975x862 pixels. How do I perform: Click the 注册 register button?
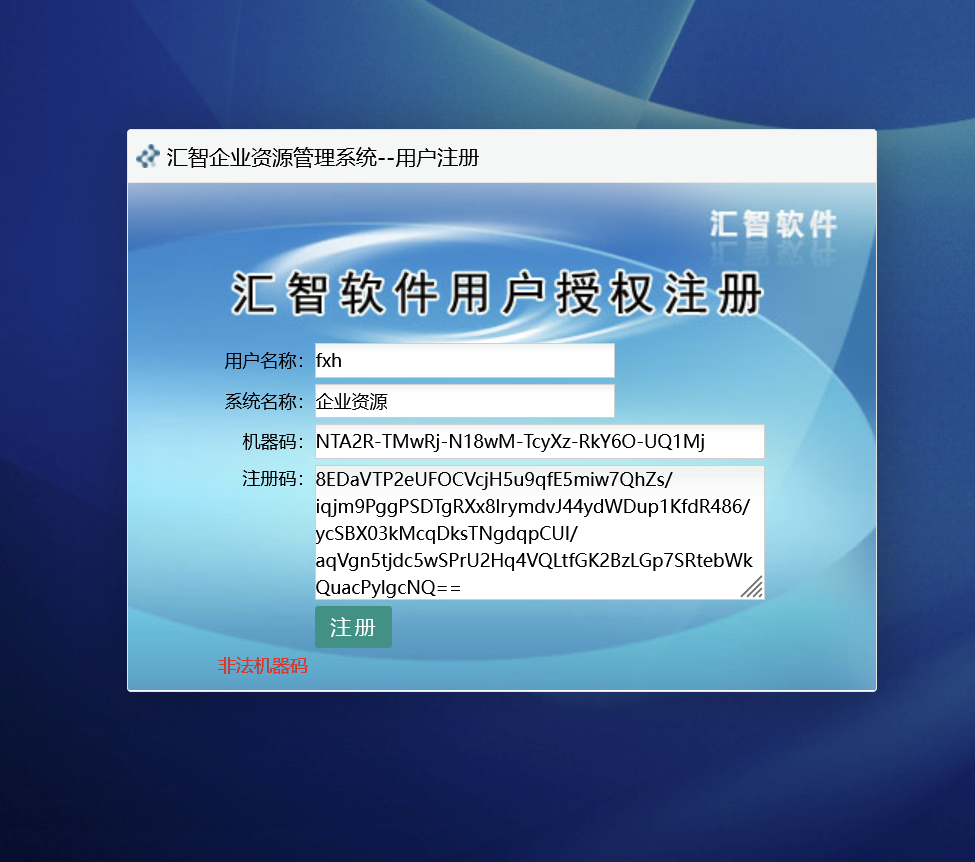point(353,627)
